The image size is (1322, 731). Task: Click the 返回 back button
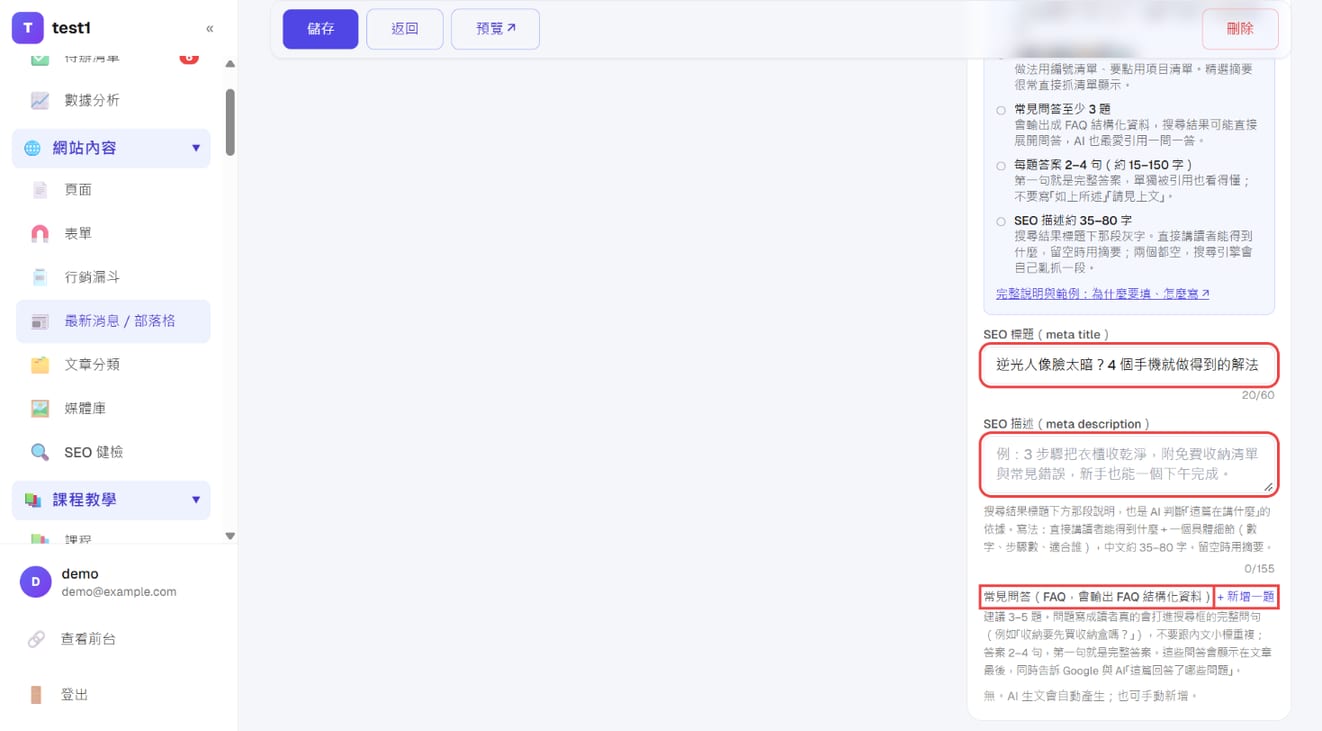[x=405, y=29]
